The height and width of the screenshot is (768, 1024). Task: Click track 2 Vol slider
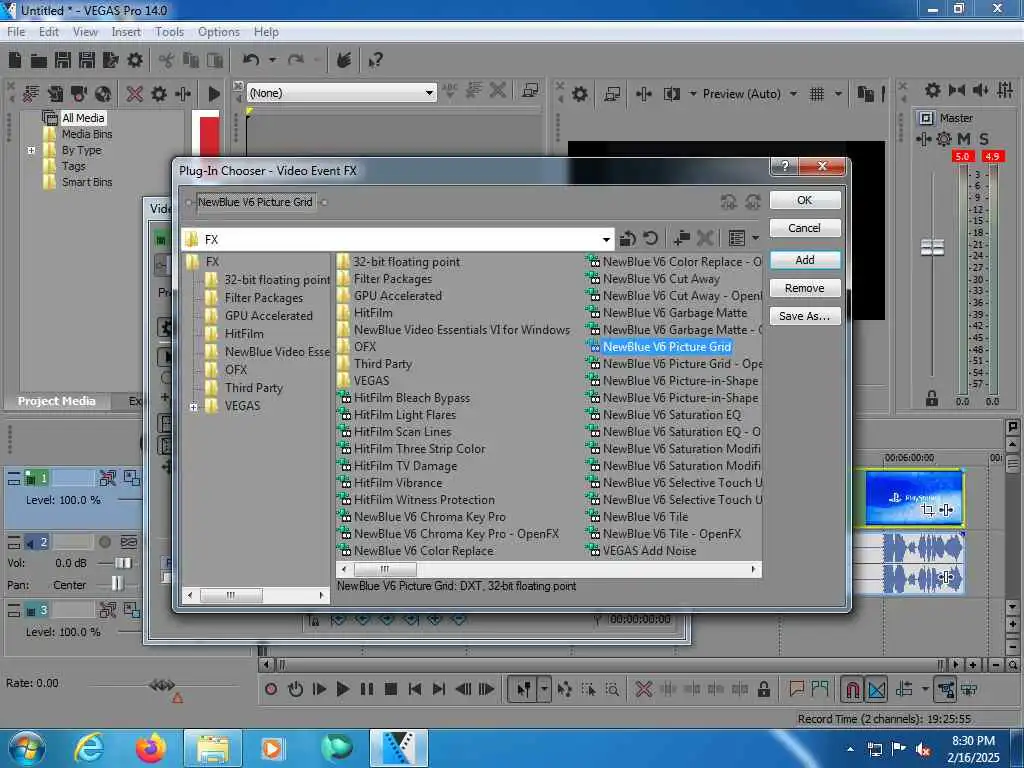(123, 563)
